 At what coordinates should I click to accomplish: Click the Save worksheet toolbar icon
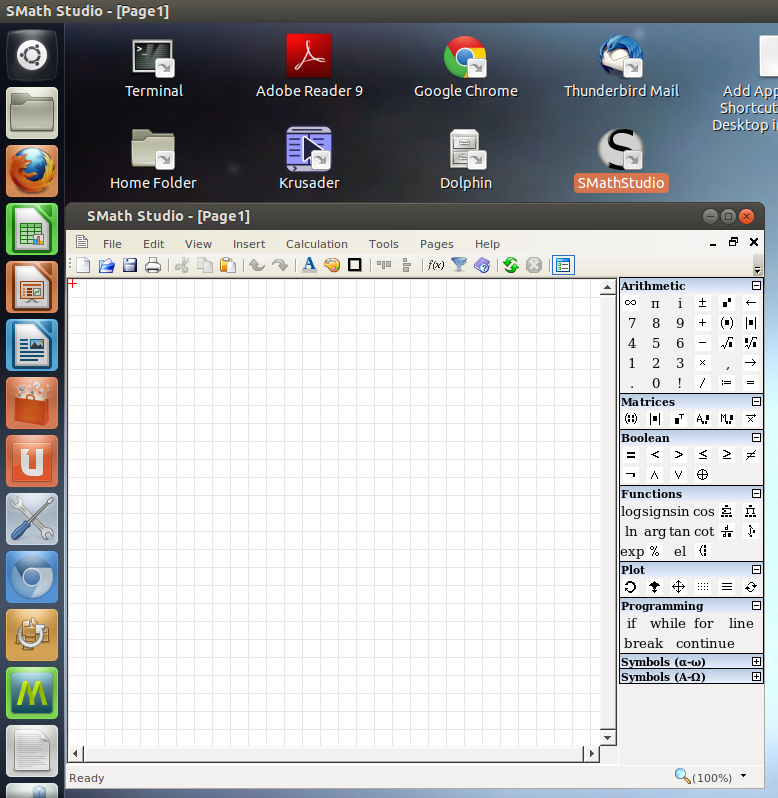[x=130, y=265]
